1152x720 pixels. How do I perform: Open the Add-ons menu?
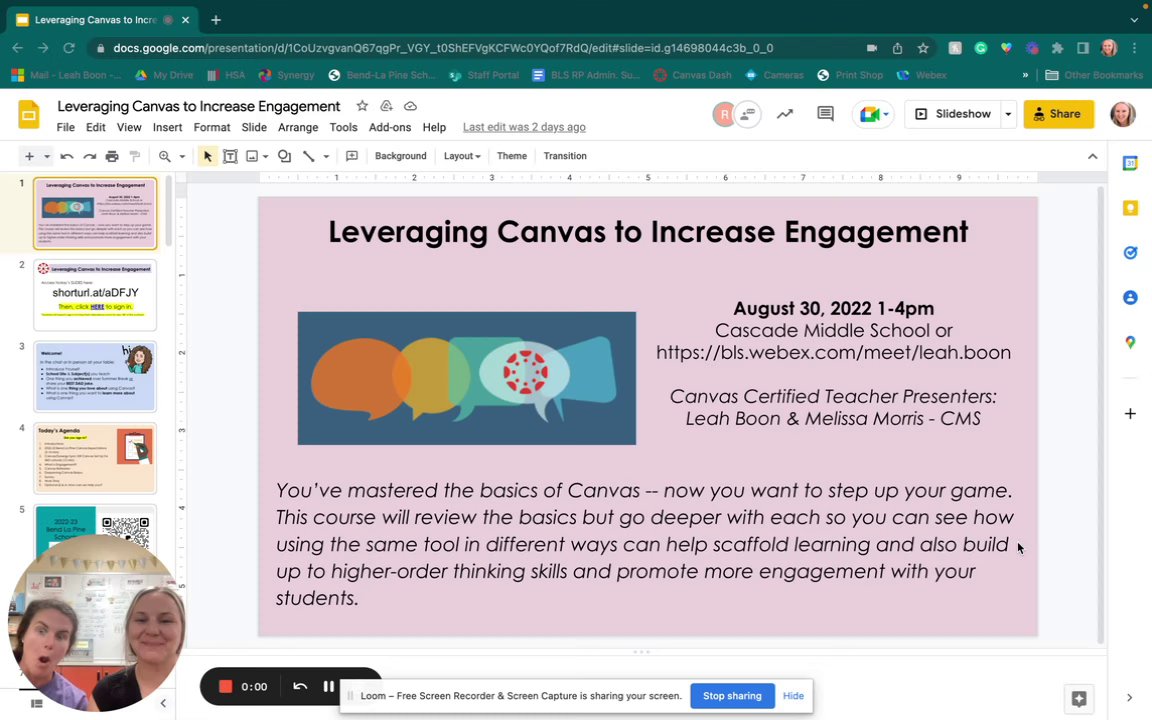coord(390,127)
